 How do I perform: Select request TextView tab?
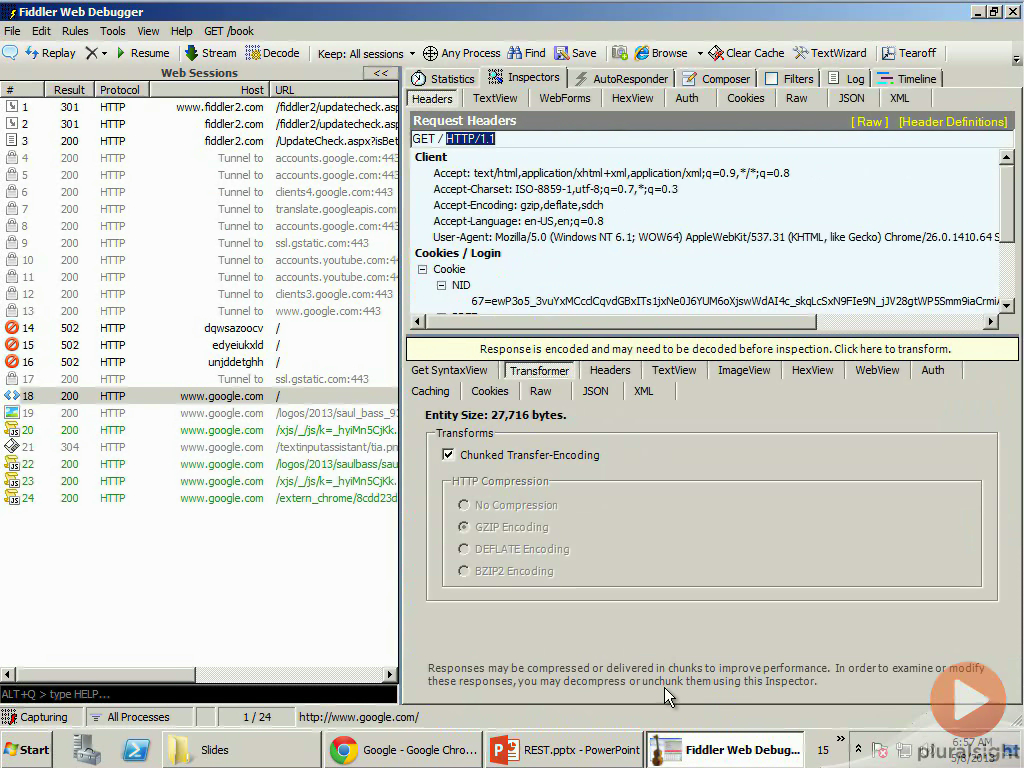(495, 98)
